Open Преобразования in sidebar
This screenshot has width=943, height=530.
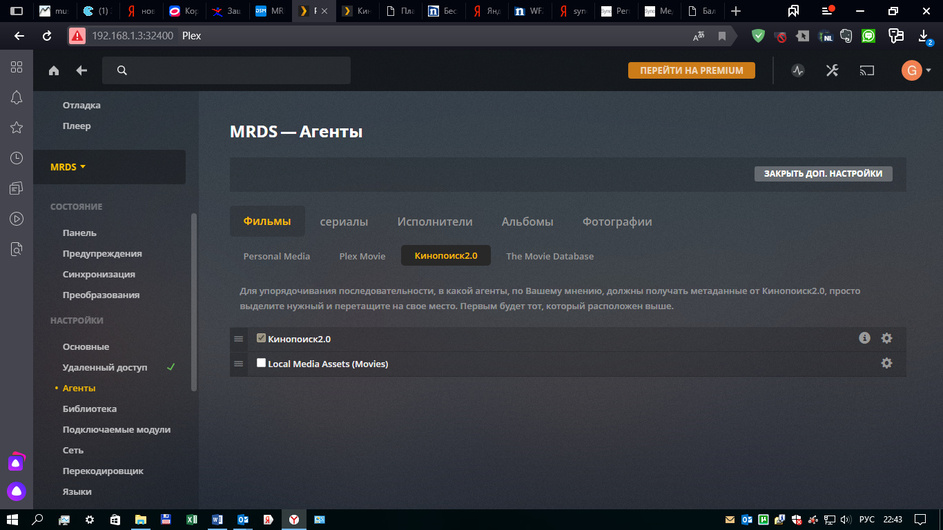(101, 295)
